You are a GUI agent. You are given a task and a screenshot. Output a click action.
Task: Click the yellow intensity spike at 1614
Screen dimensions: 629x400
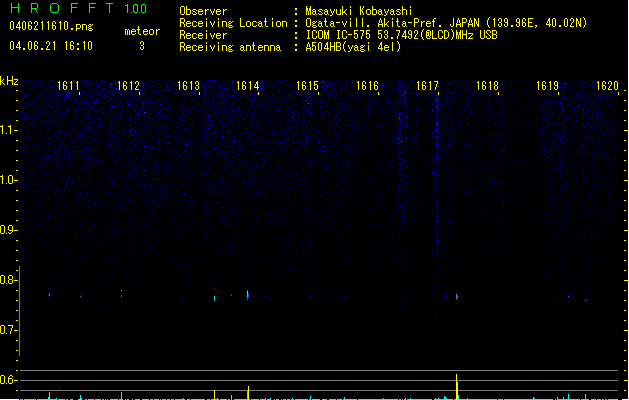(x=248, y=393)
